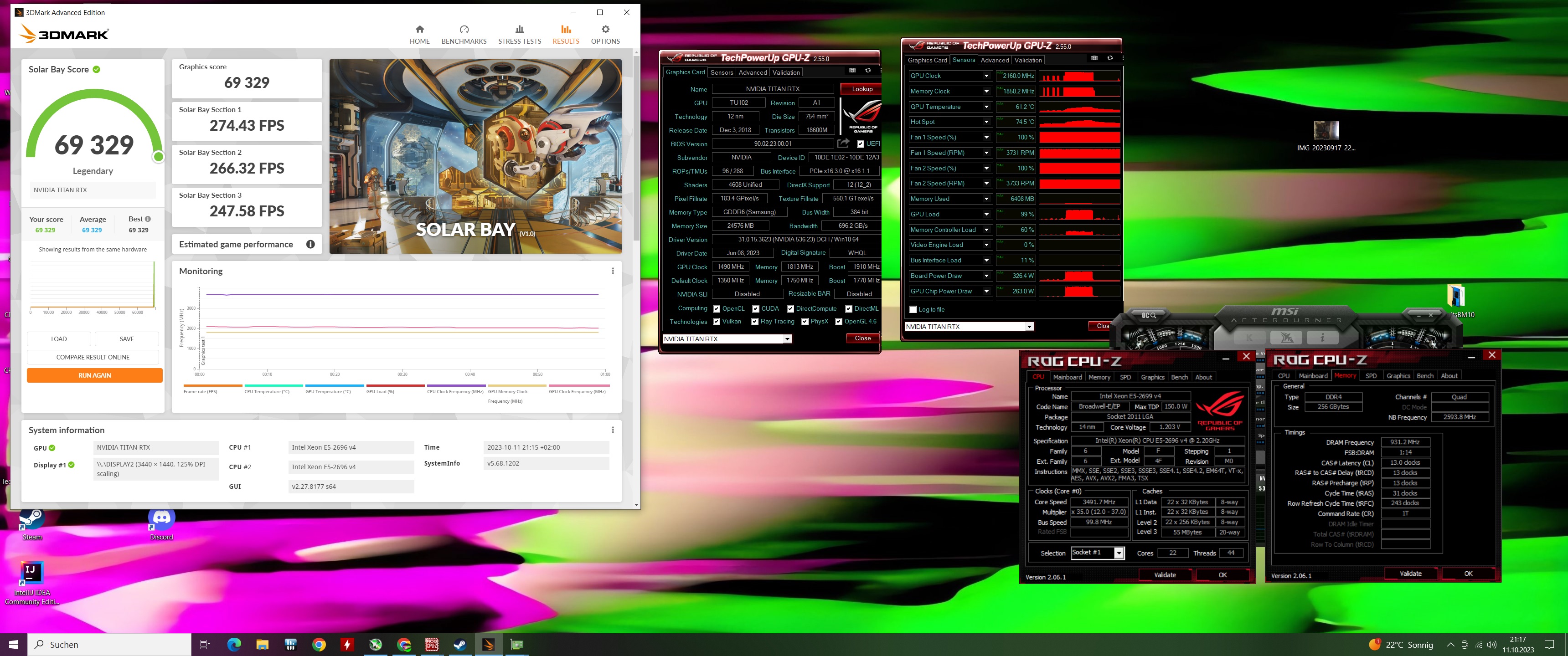Toggle the Vulkan checkbox in GPU-Z
Viewport: 1568px width, 656px height.
pyautogui.click(x=717, y=322)
